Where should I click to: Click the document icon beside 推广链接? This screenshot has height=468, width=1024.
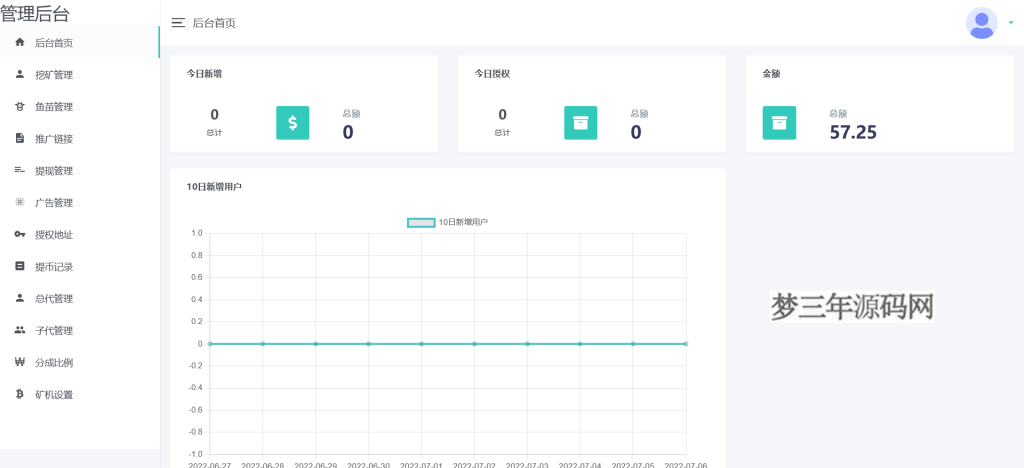coord(20,138)
